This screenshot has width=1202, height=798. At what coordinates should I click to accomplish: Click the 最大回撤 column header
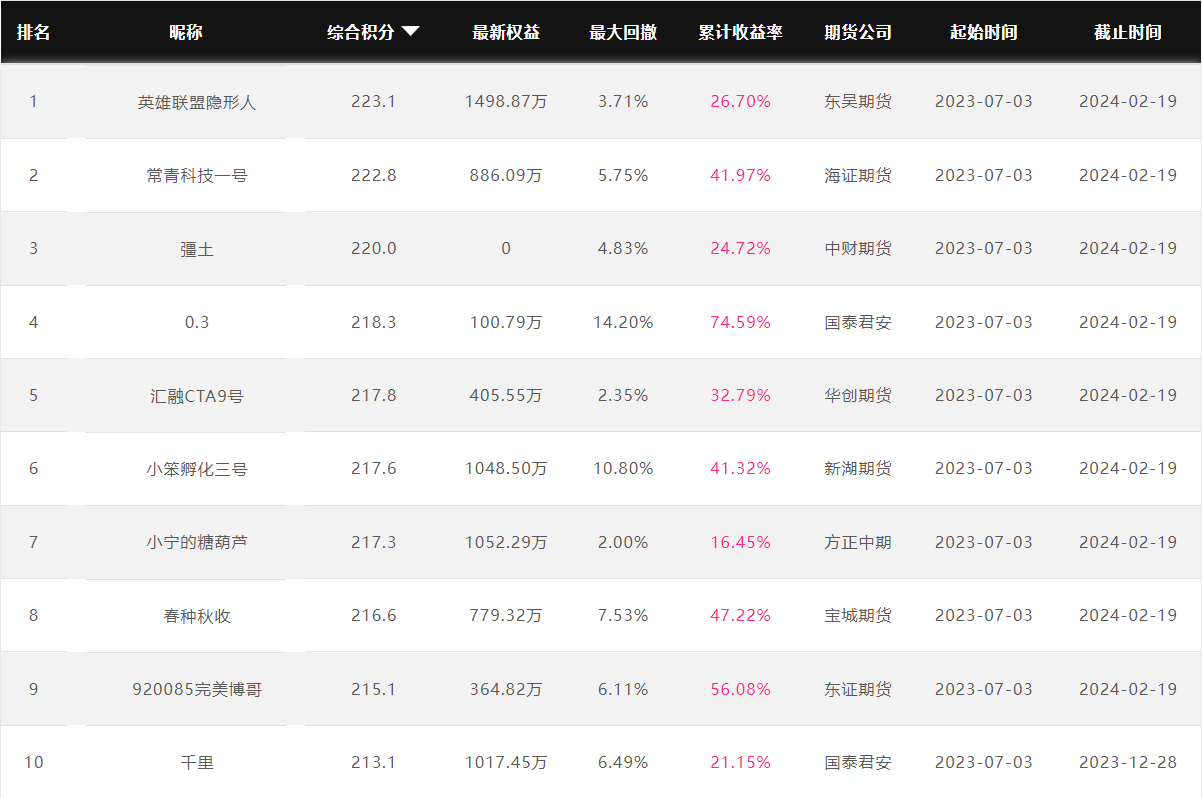623,32
